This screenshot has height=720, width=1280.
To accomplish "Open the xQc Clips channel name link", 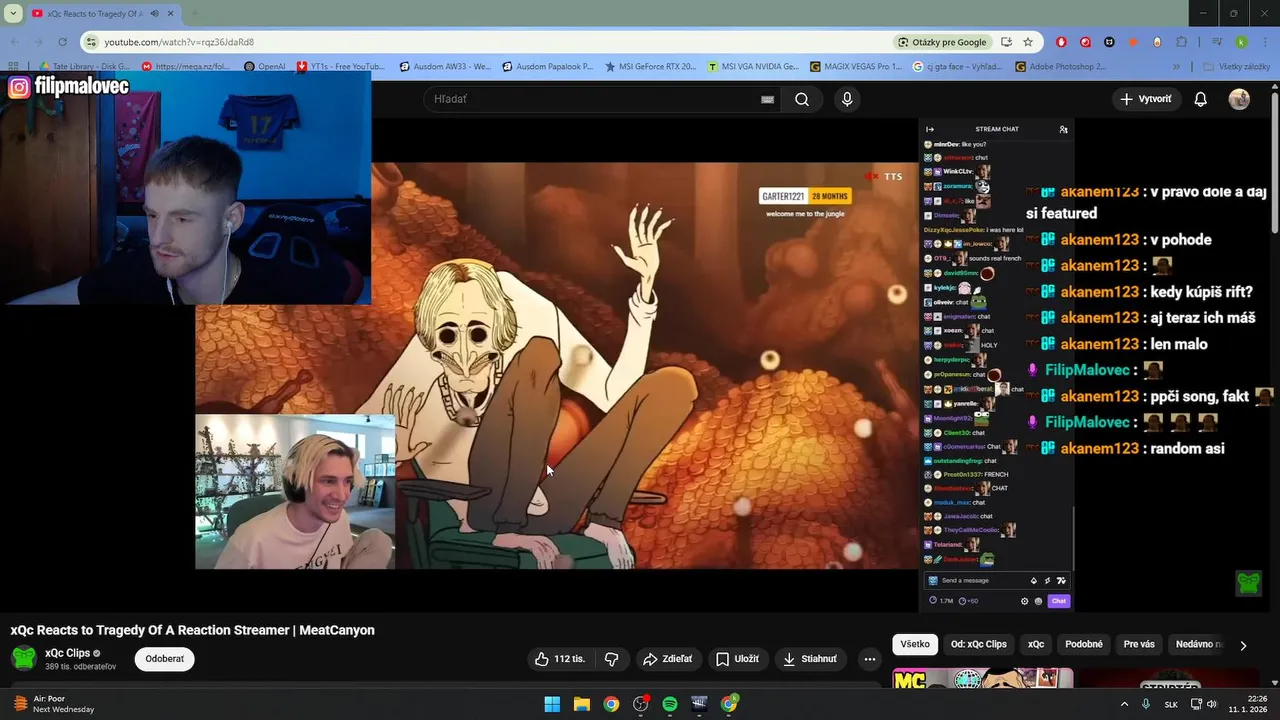I will [x=67, y=653].
